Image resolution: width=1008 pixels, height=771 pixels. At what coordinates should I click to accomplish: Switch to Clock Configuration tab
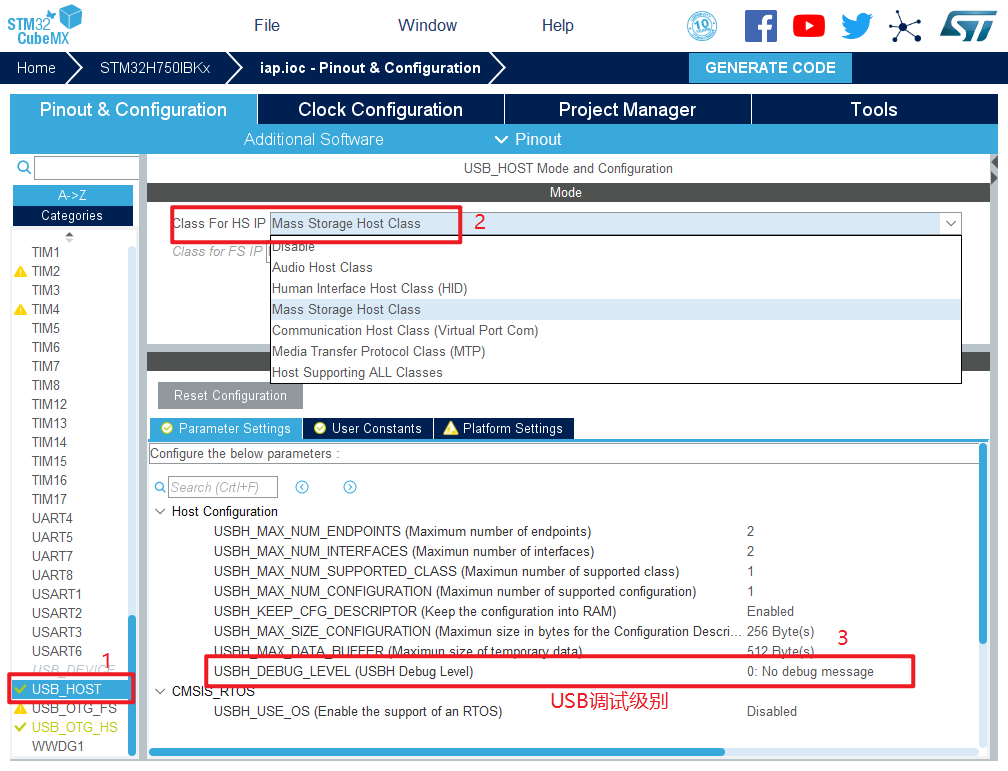pyautogui.click(x=380, y=110)
